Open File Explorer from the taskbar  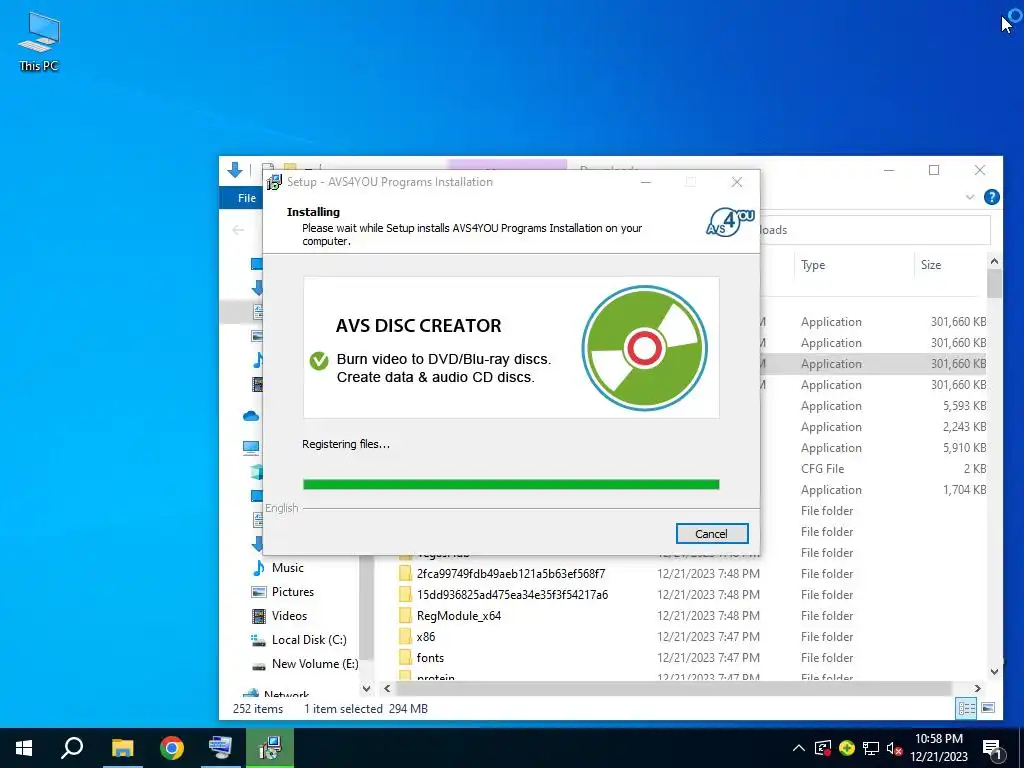(122, 748)
